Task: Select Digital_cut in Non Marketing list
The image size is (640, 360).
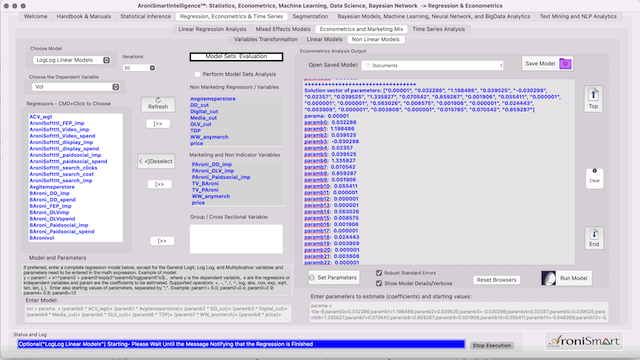Action: pos(204,111)
